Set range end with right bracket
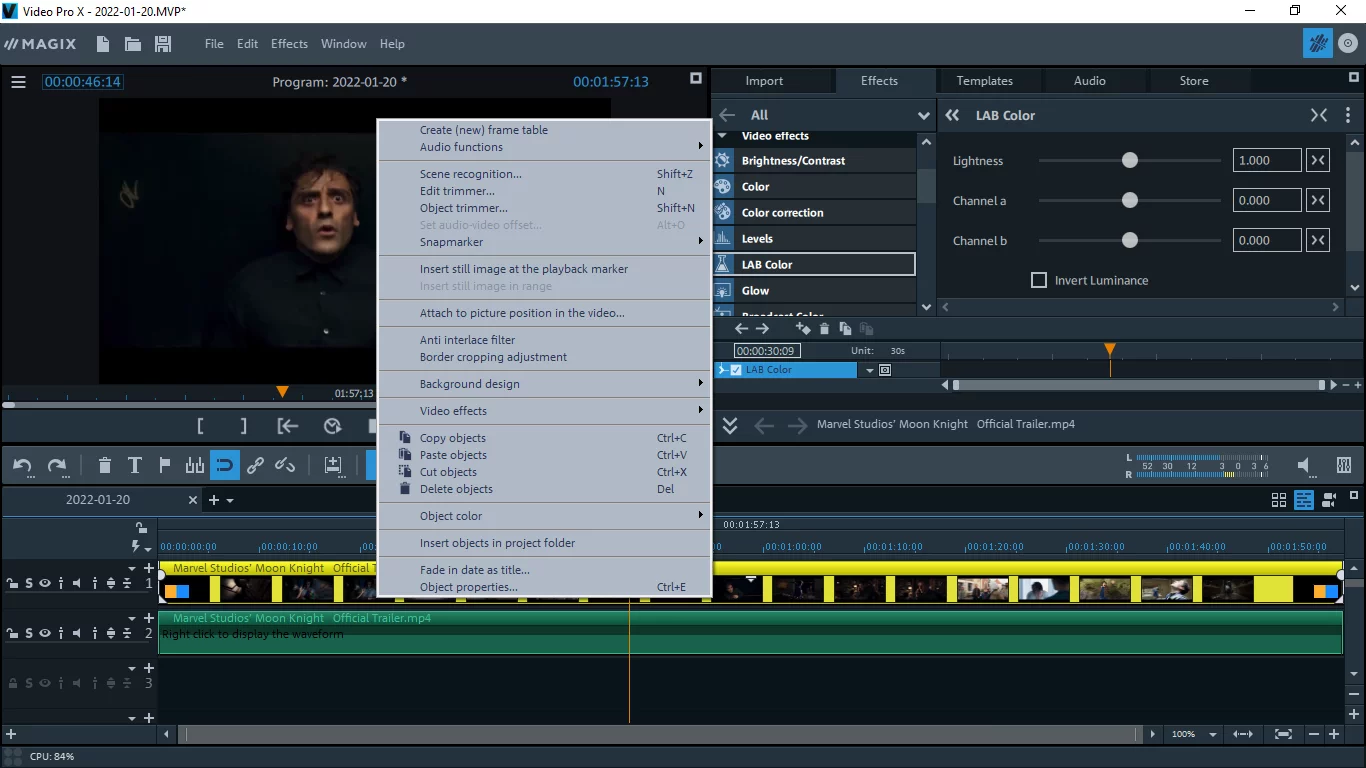 [x=244, y=426]
